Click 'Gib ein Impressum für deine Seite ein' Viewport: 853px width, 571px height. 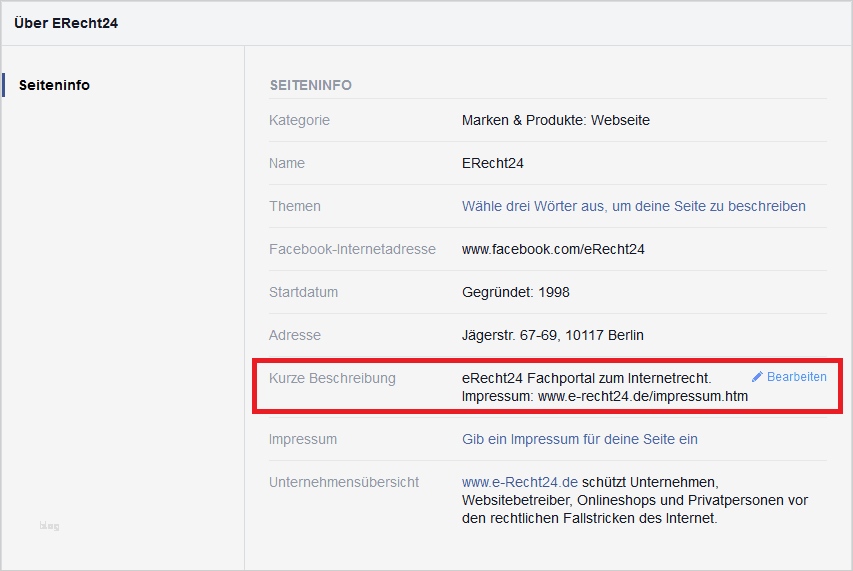tap(579, 439)
